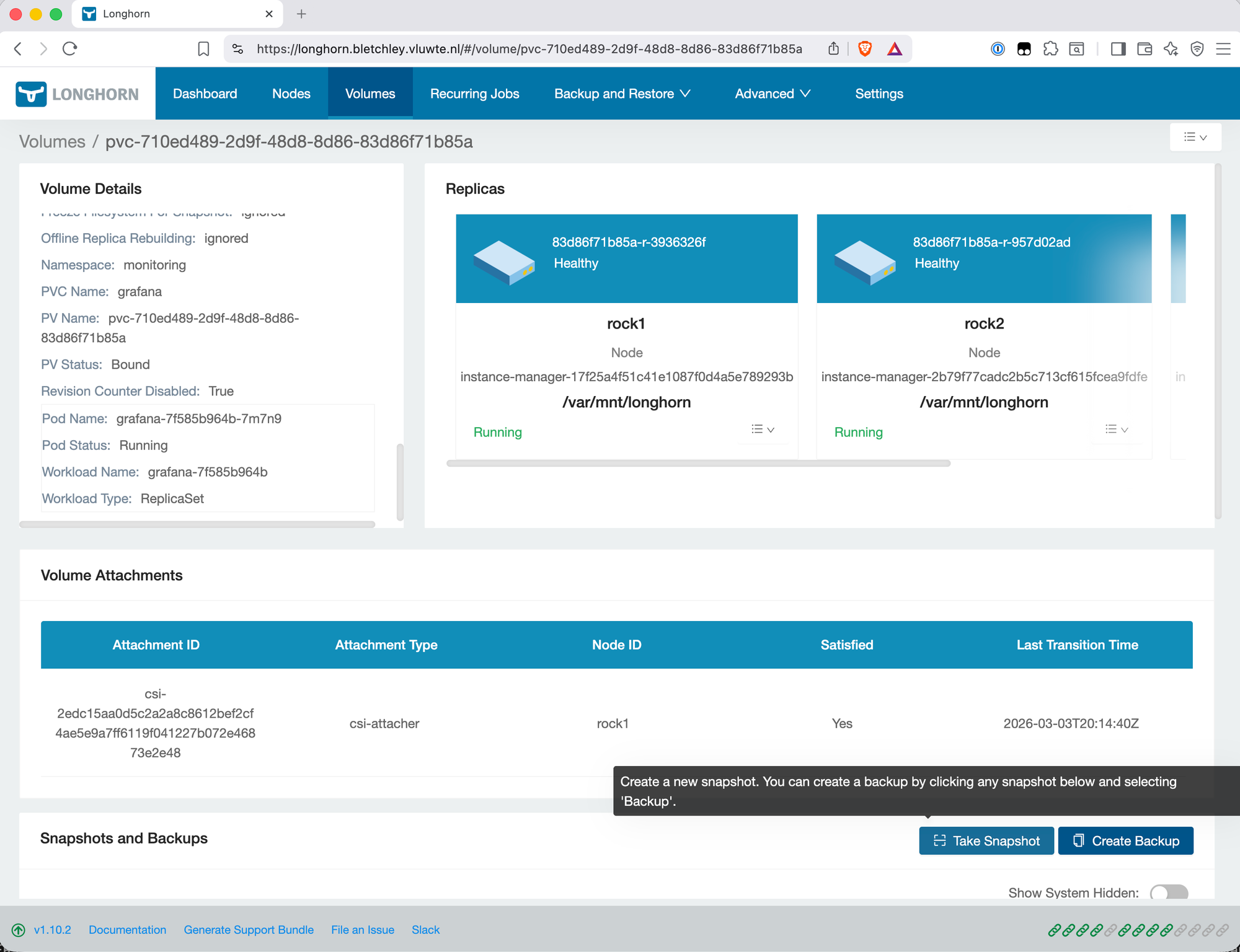Screen dimensions: 1240x952
Task: Open rock1 replica actions dropdown
Action: [x=763, y=430]
